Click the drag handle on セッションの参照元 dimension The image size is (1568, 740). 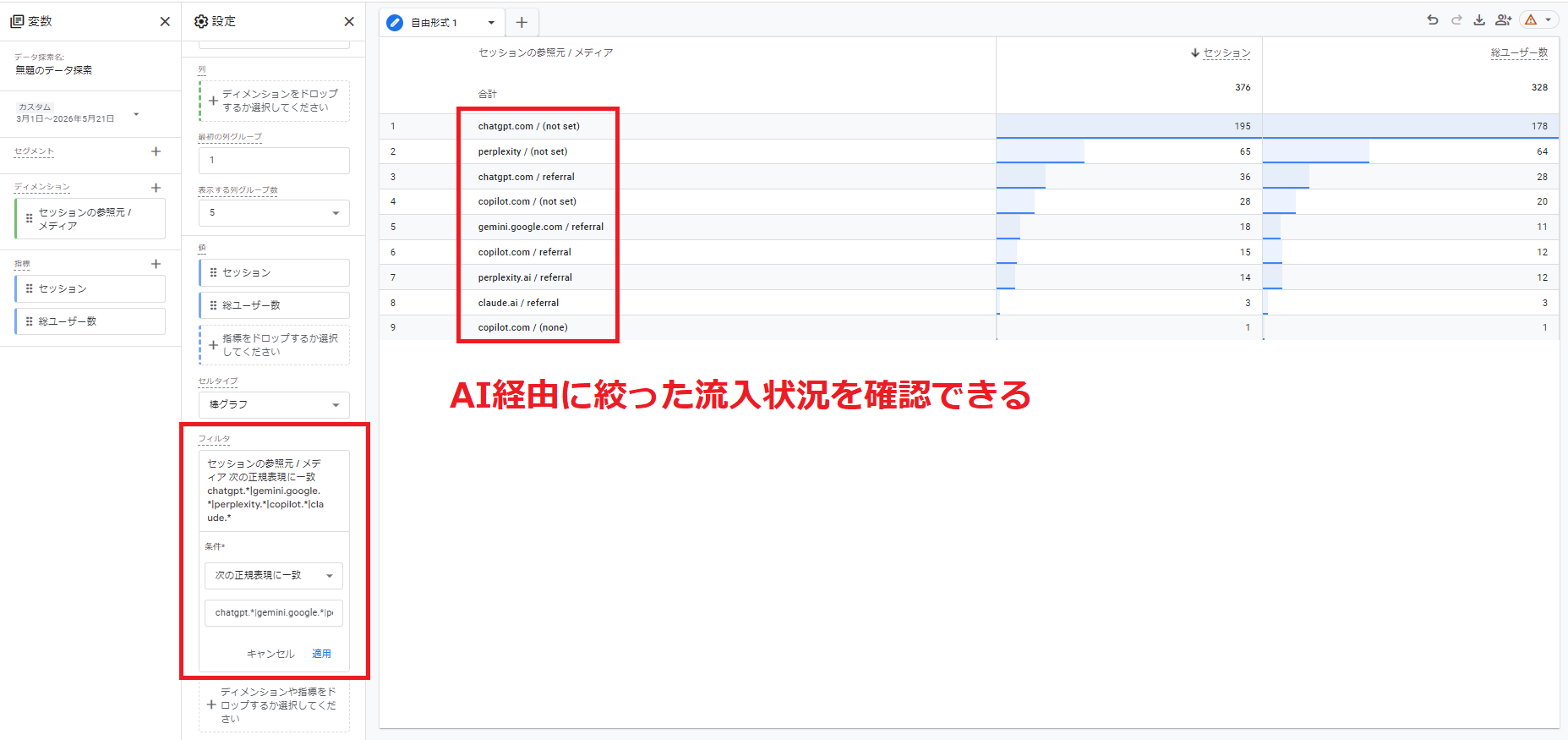tap(29, 218)
